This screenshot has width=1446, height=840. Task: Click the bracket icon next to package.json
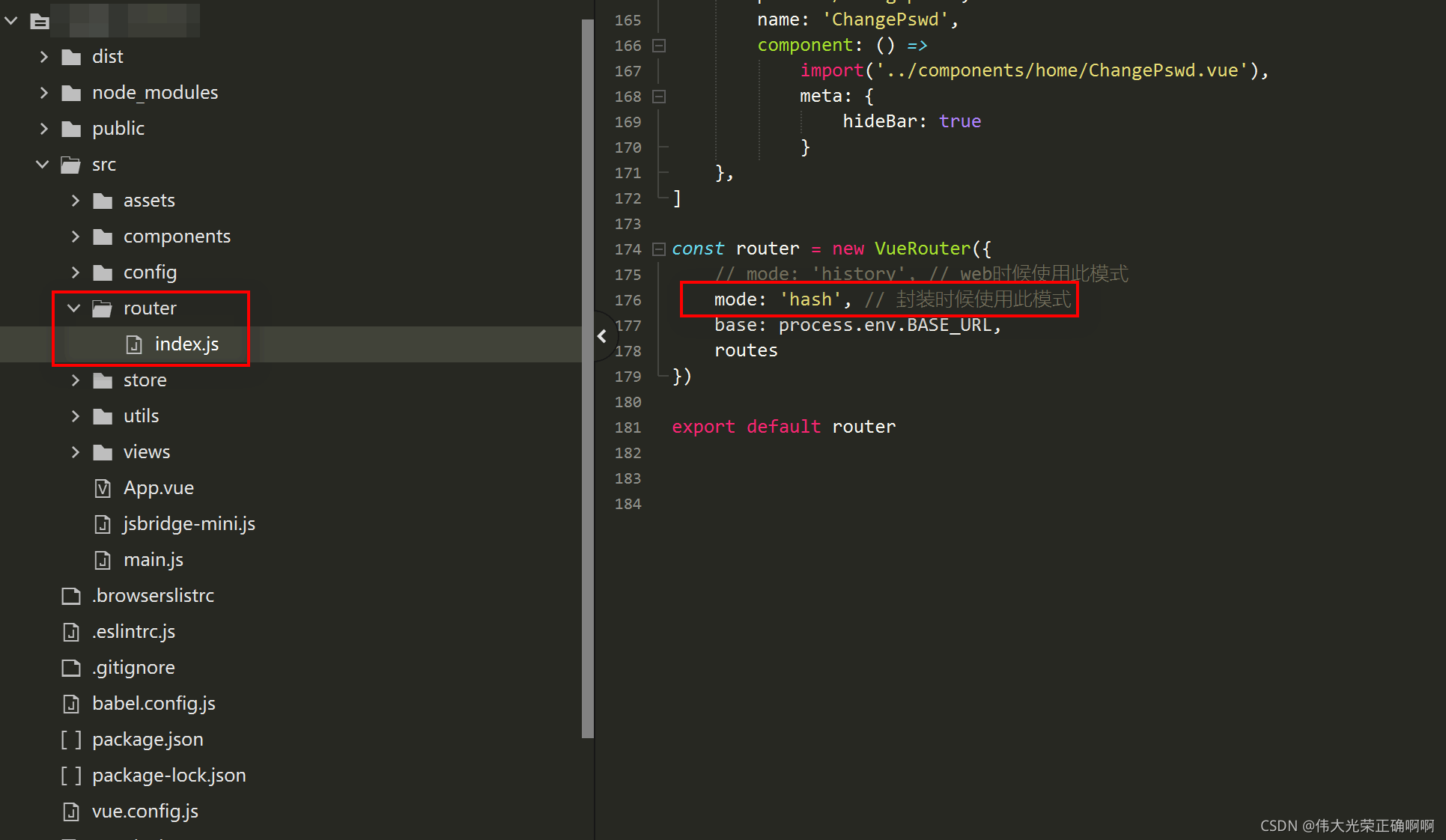[71, 739]
